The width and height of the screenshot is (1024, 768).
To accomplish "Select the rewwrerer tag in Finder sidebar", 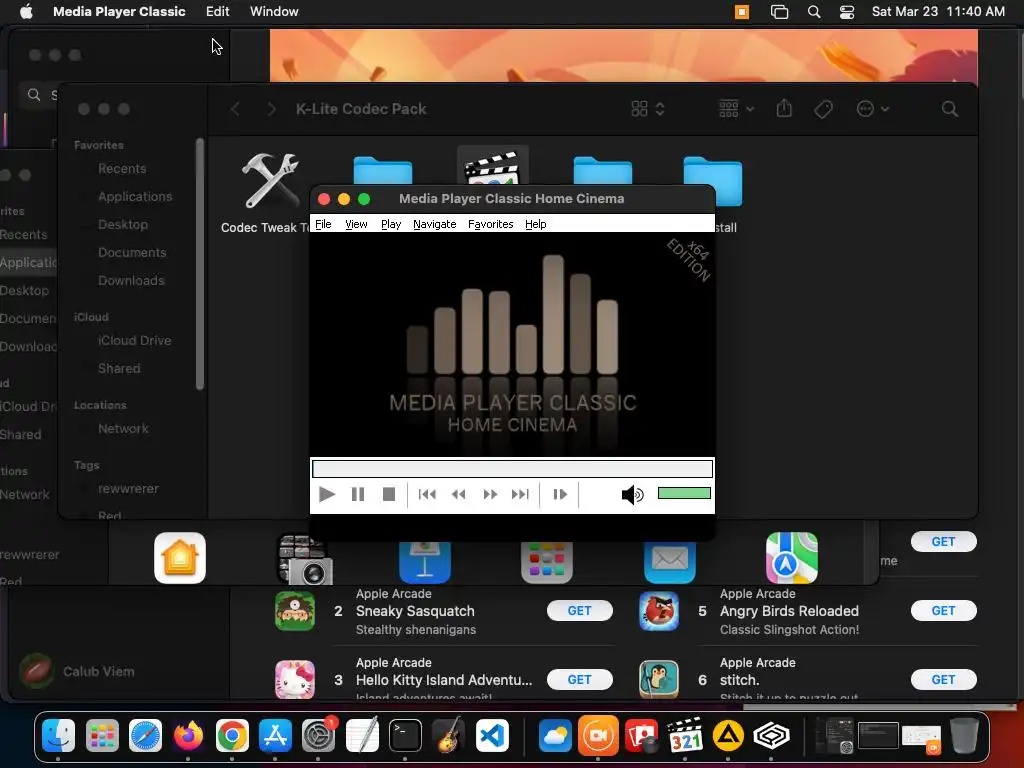I will pyautogui.click(x=128, y=489).
